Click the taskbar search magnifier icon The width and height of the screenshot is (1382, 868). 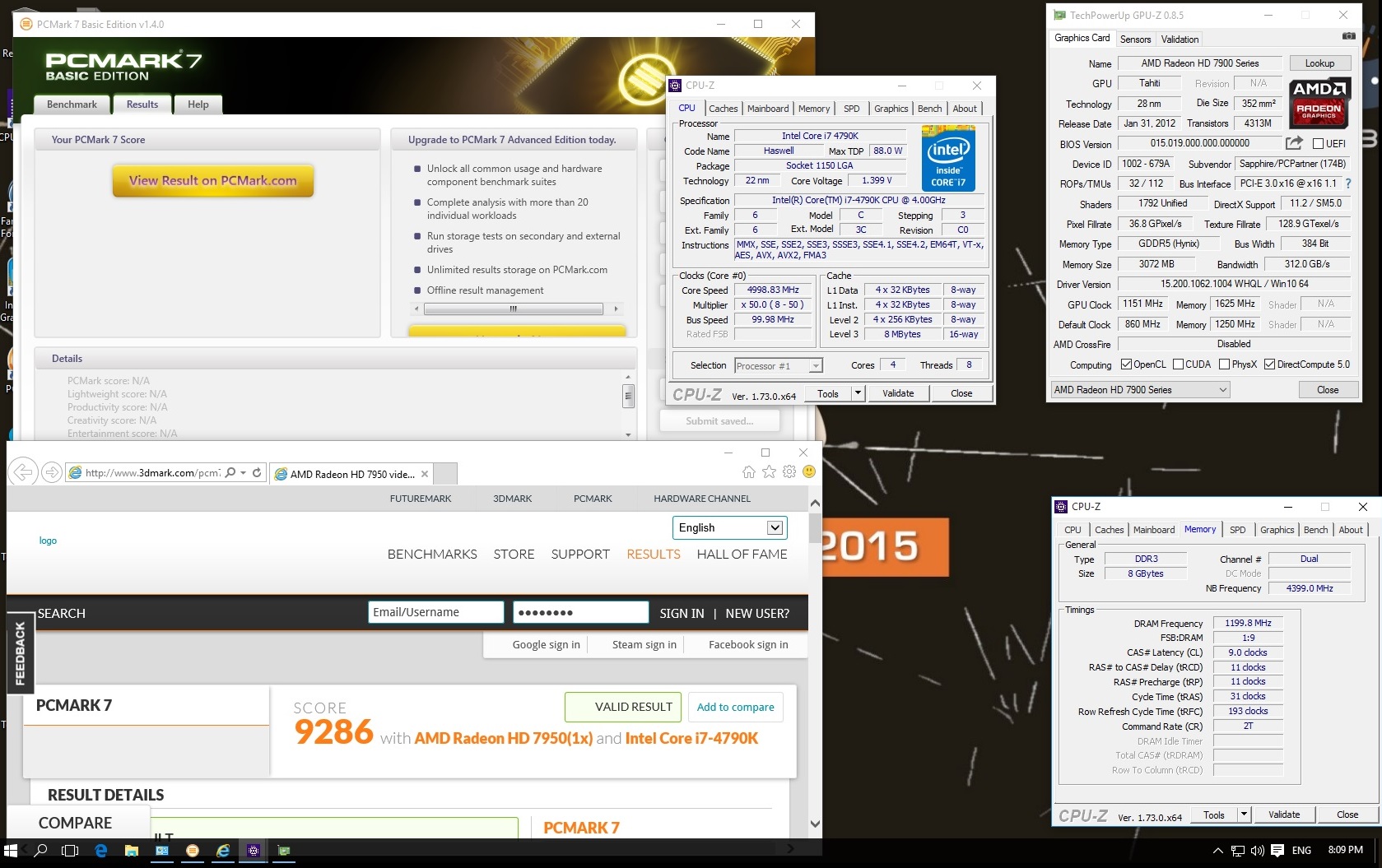[x=40, y=851]
